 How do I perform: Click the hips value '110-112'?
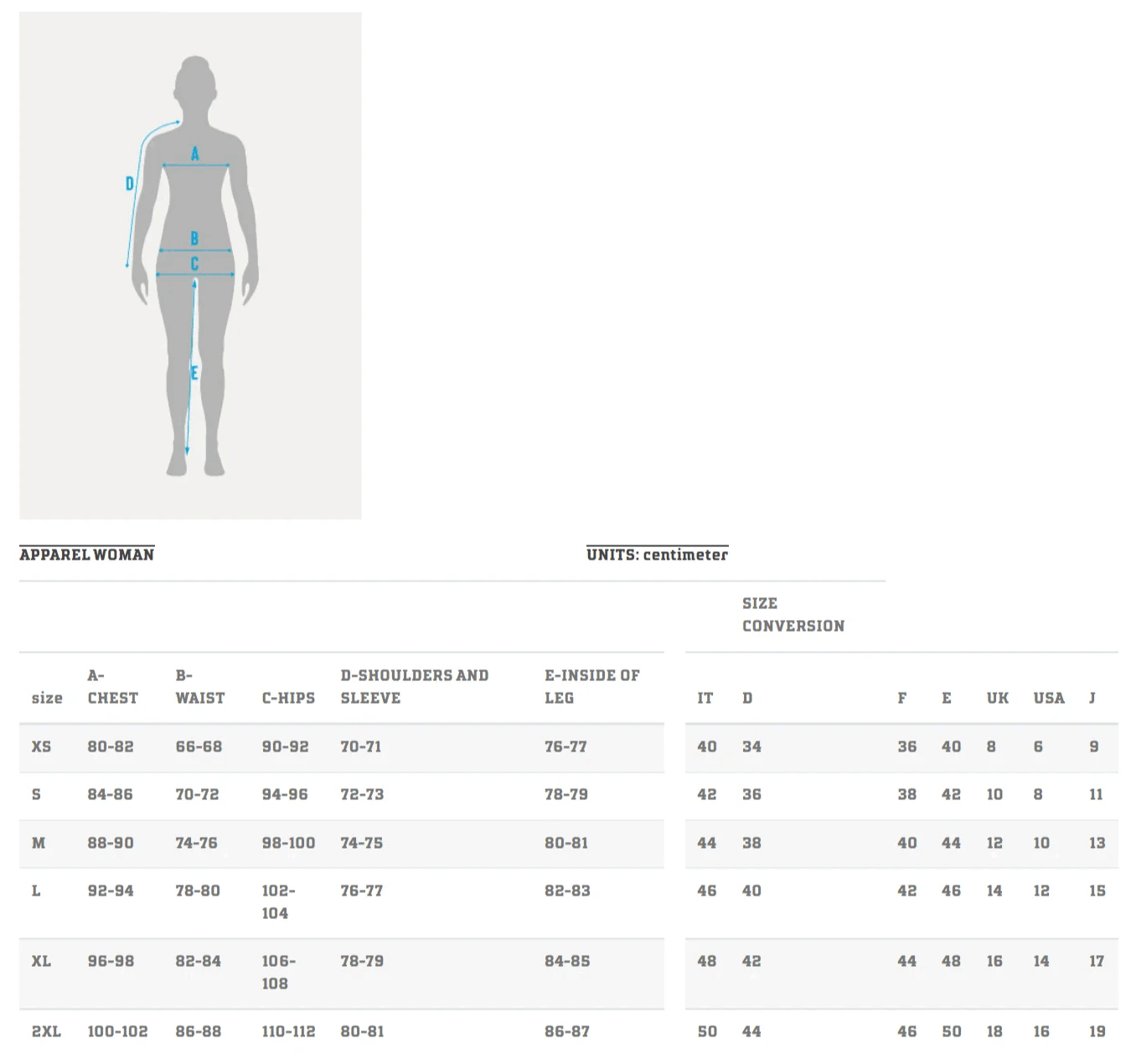click(x=289, y=1031)
